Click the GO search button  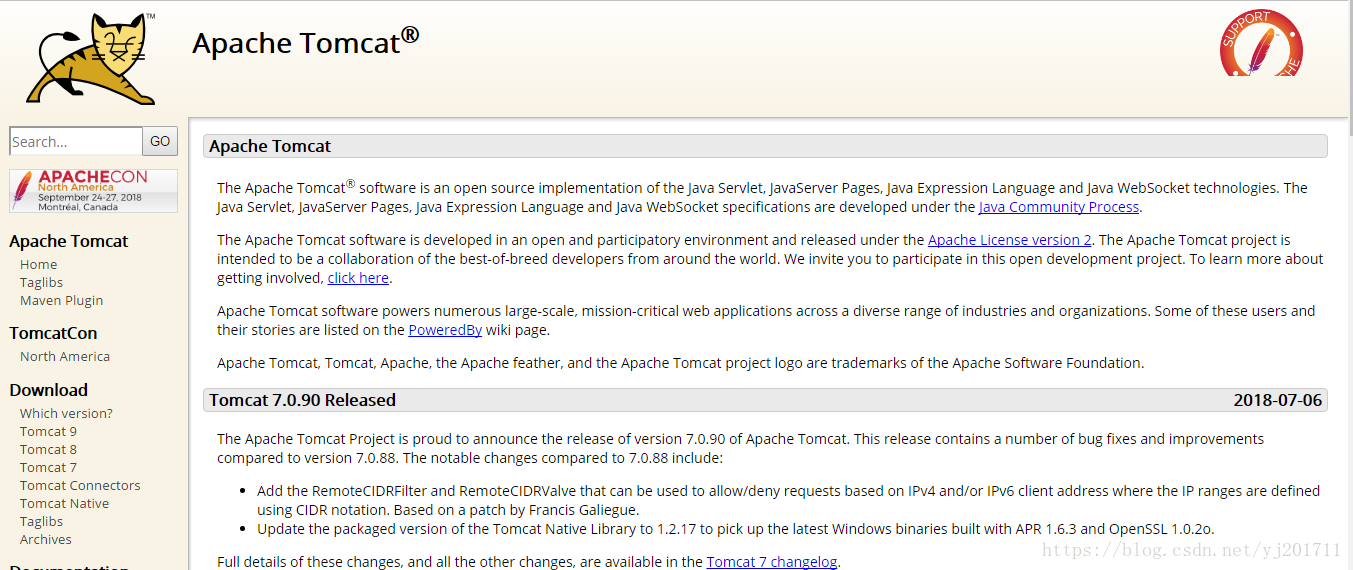[160, 141]
